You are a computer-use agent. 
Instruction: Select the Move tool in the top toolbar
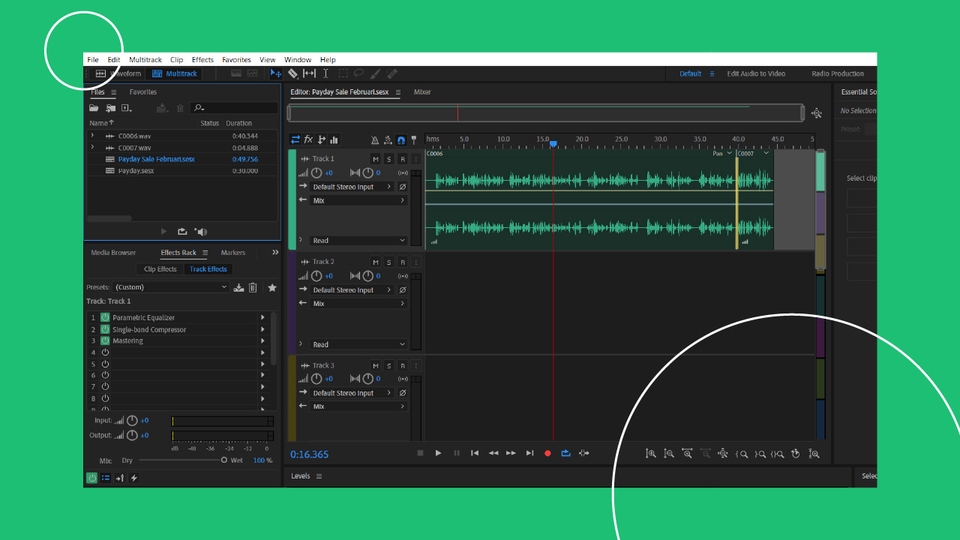[x=276, y=73]
